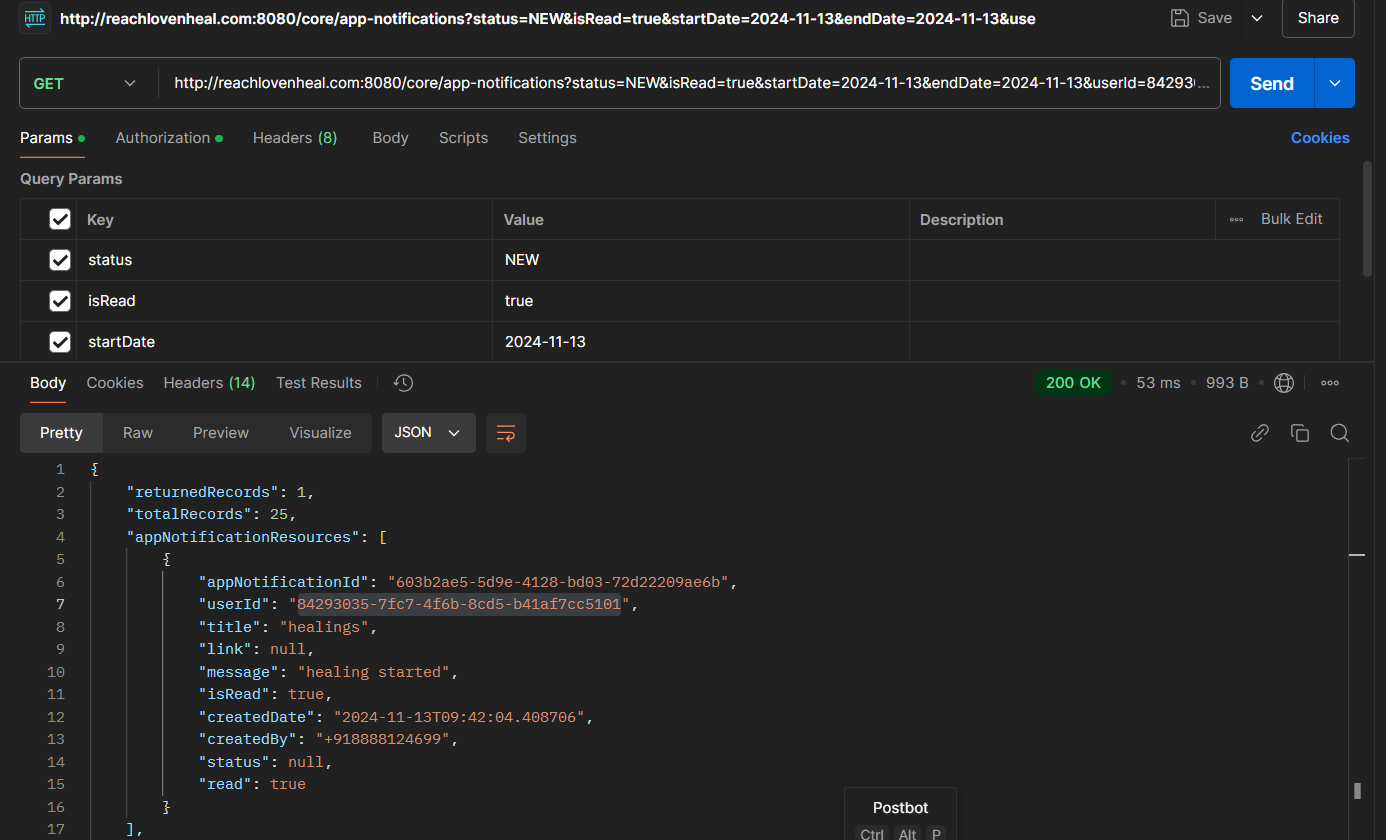Click the "returnedRecords" key in the response

203,492
